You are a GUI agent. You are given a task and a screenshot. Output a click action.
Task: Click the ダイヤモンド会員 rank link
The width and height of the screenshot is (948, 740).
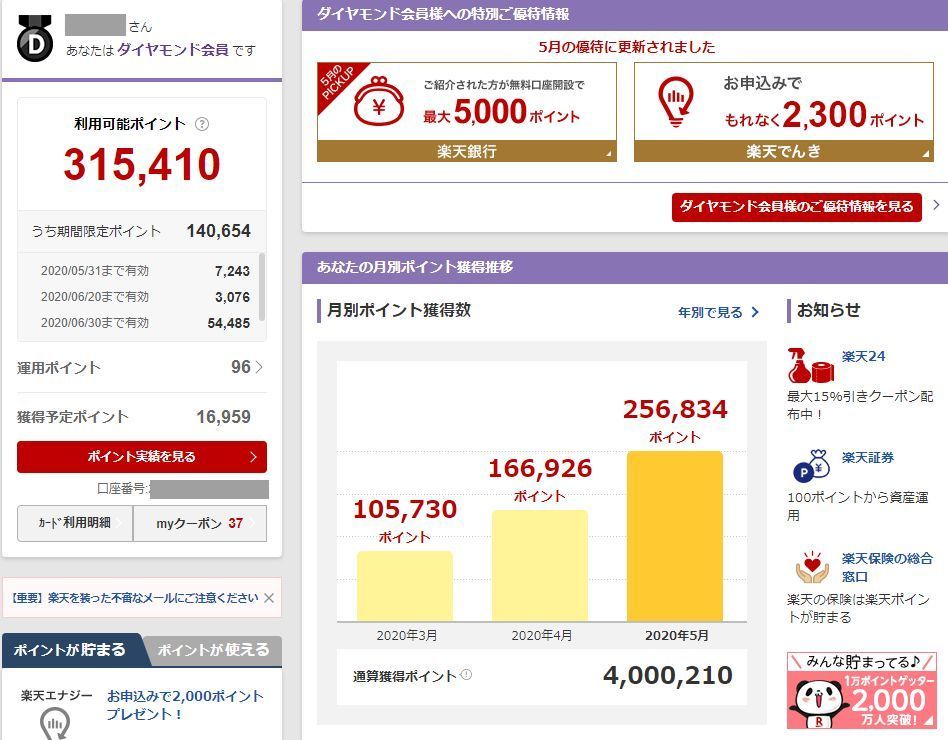172,50
